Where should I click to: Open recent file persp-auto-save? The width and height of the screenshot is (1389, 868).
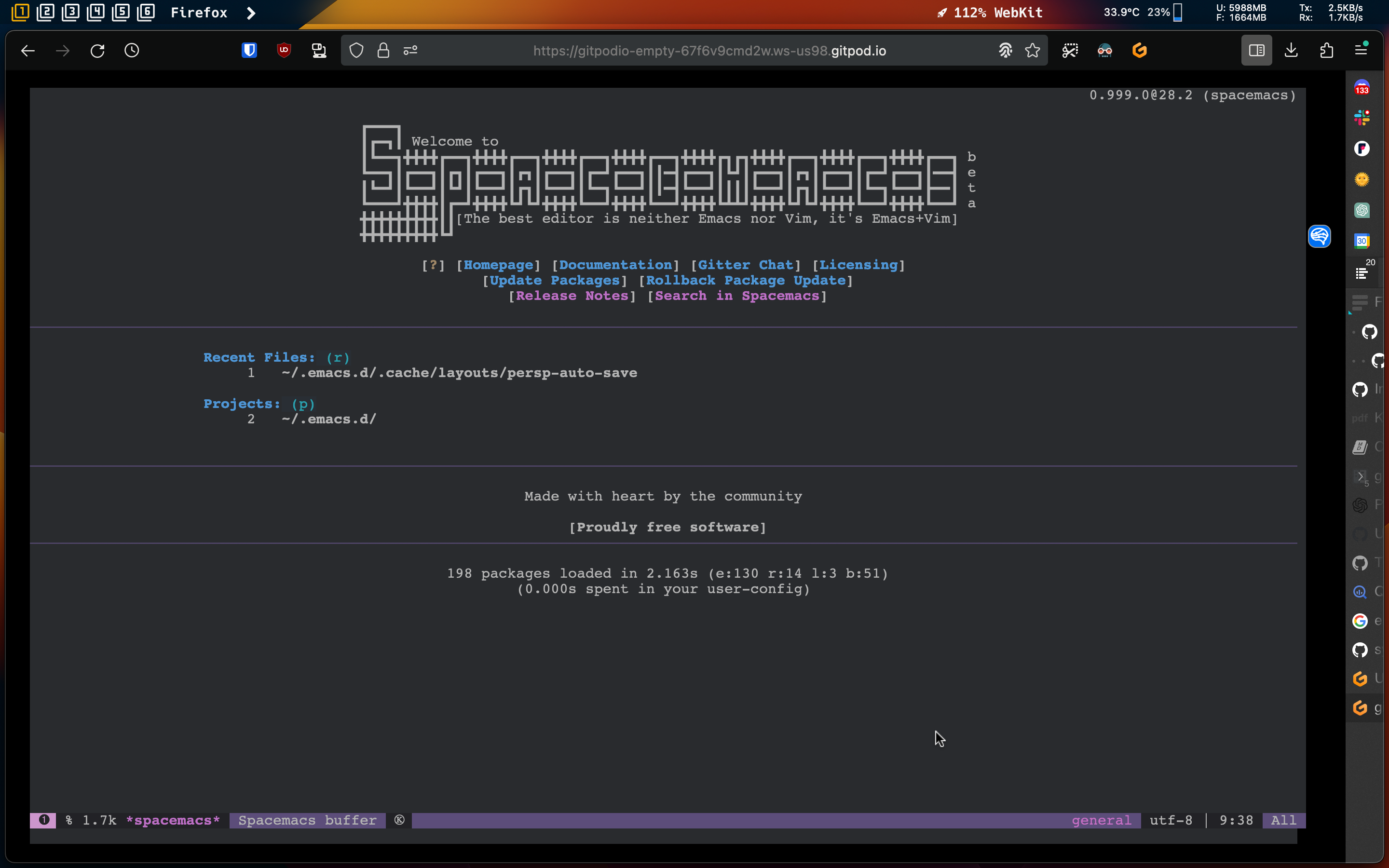(x=459, y=373)
